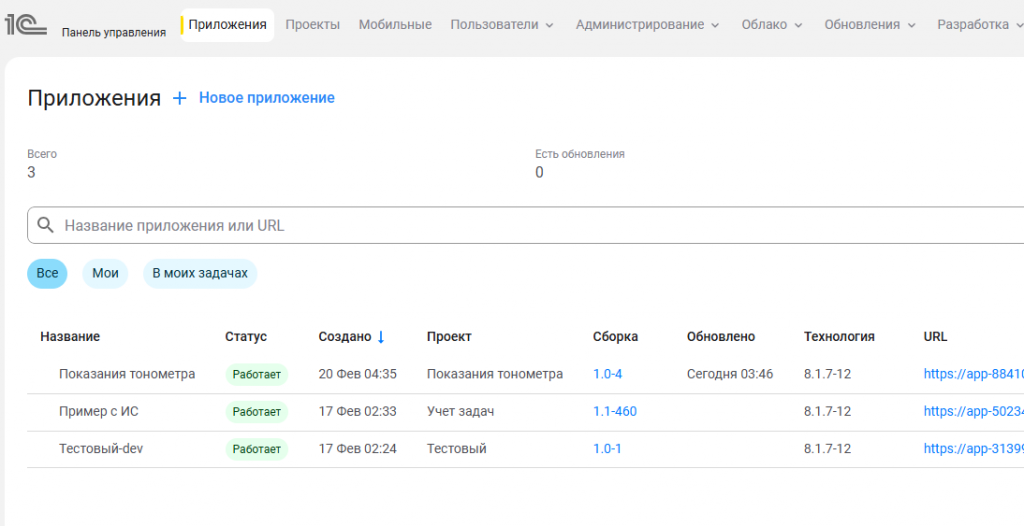Expand the Администрирование dropdown menu
1024x526 pixels.
(x=647, y=25)
